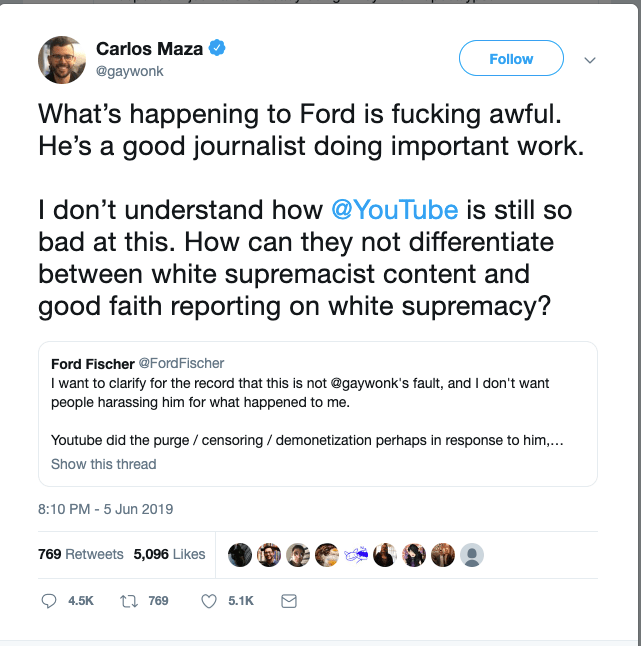Viewport: 641px width, 646px height.
Task: Open the tweet options chevron menu
Action: click(590, 60)
